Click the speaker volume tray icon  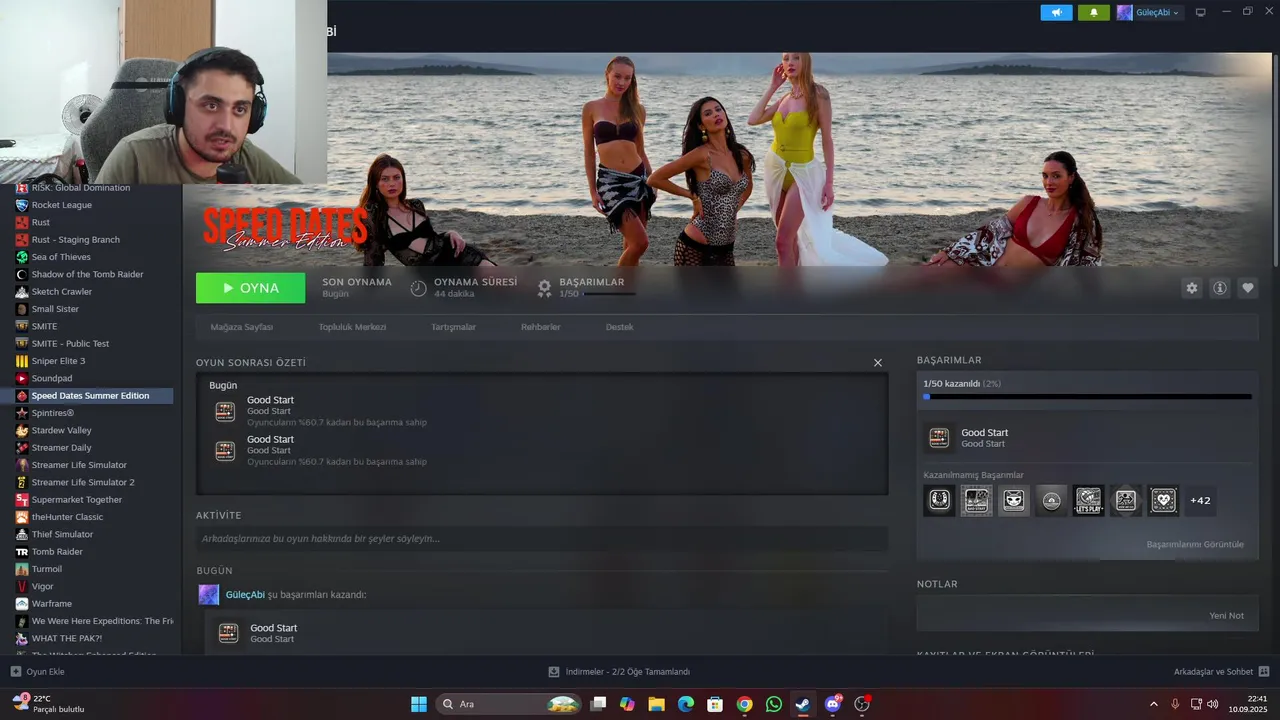click(x=1214, y=704)
